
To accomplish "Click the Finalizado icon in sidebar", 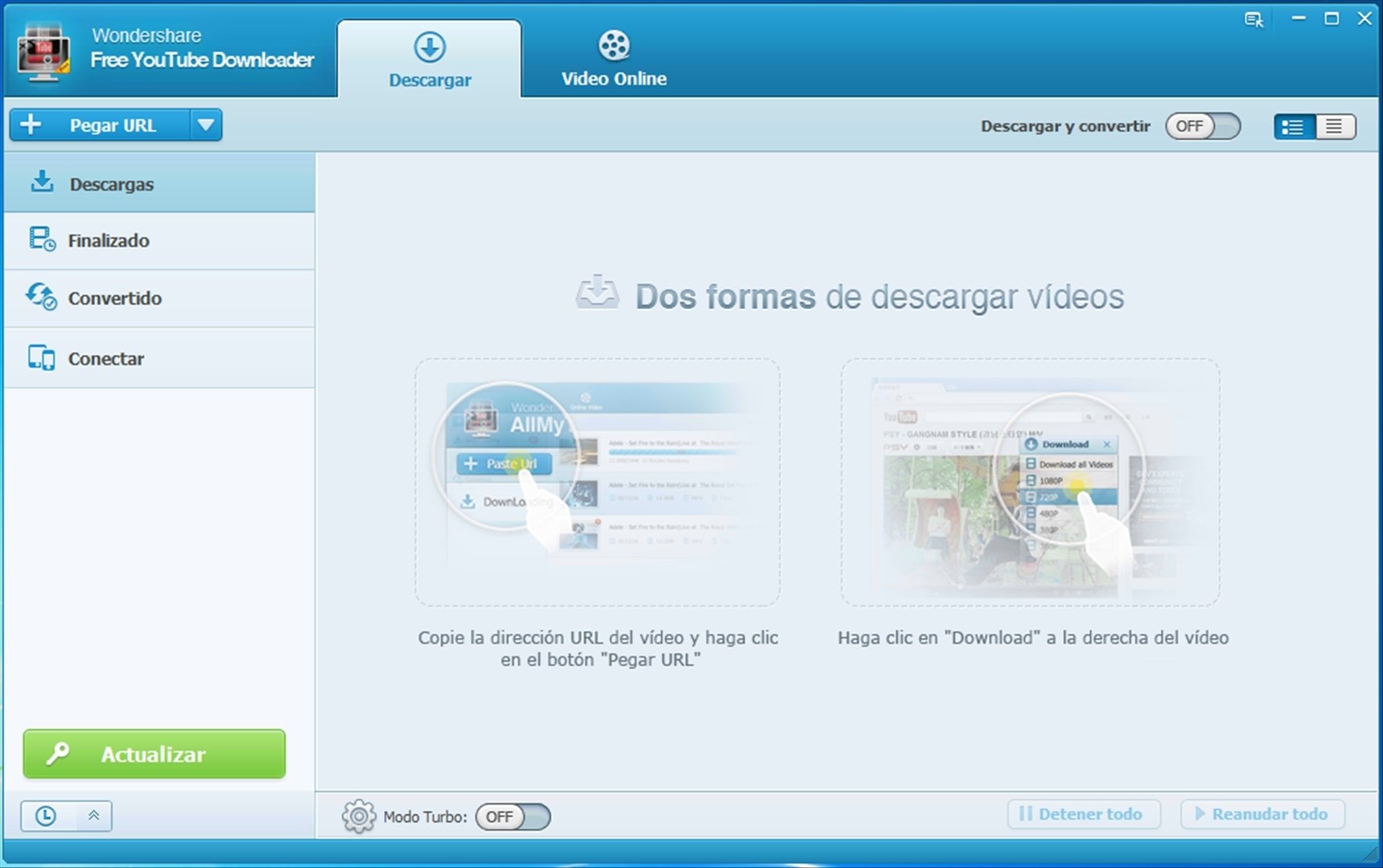I will point(43,239).
